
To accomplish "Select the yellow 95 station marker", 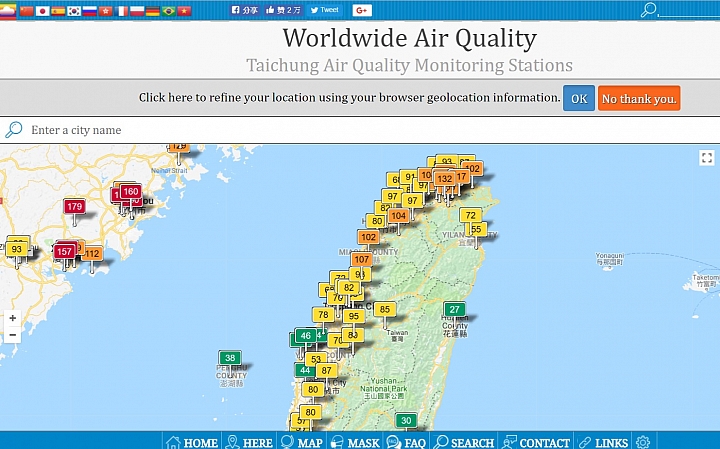I will click(x=354, y=316).
